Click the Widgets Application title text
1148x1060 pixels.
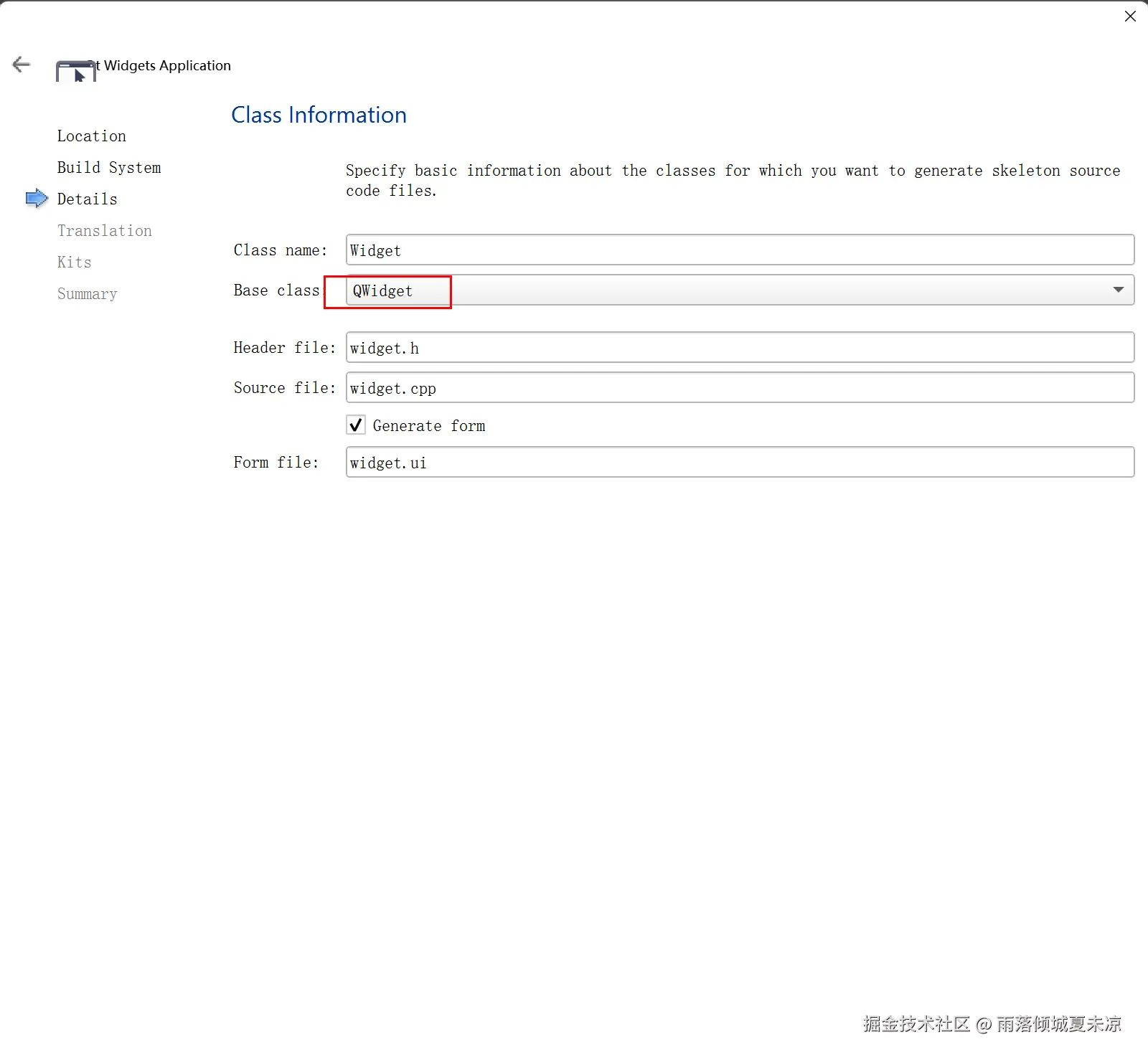[168, 65]
